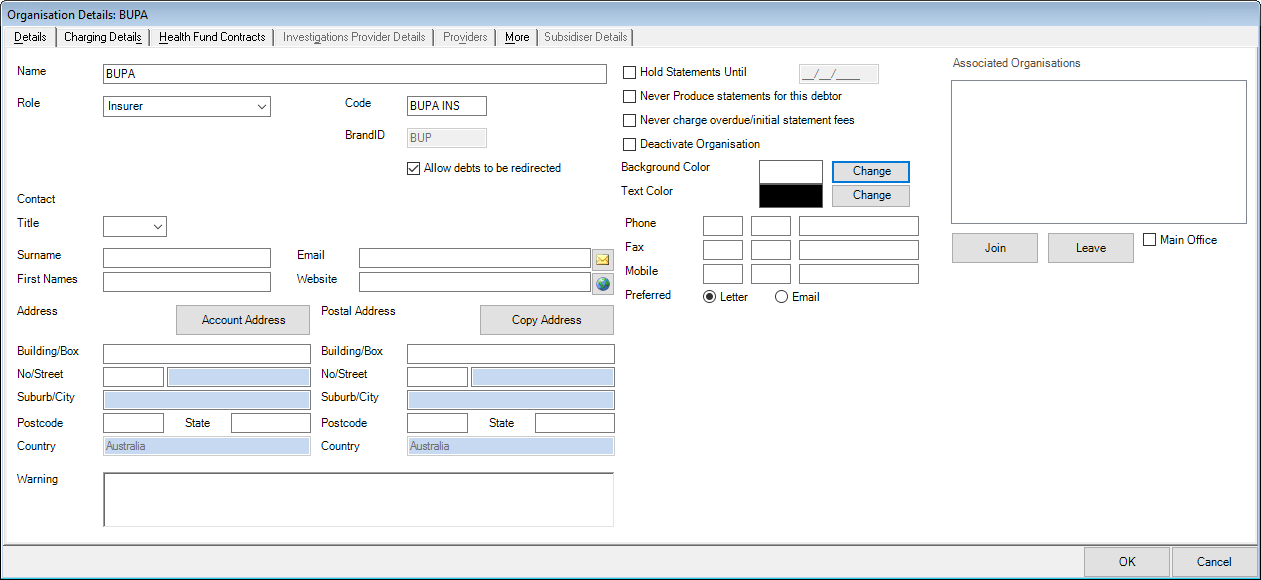1261x580 pixels.
Task: Uncheck Allow debts to be redirected
Action: click(x=413, y=168)
